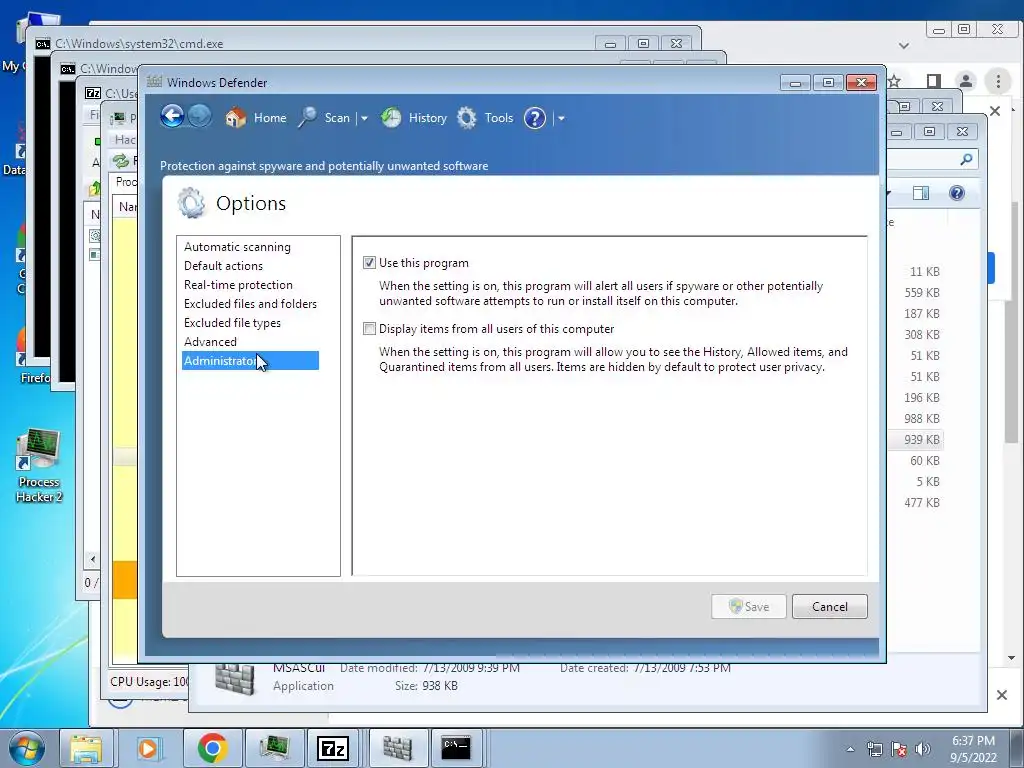The height and width of the screenshot is (768, 1024).
Task: Click the Home toolbar label
Action: (x=270, y=118)
